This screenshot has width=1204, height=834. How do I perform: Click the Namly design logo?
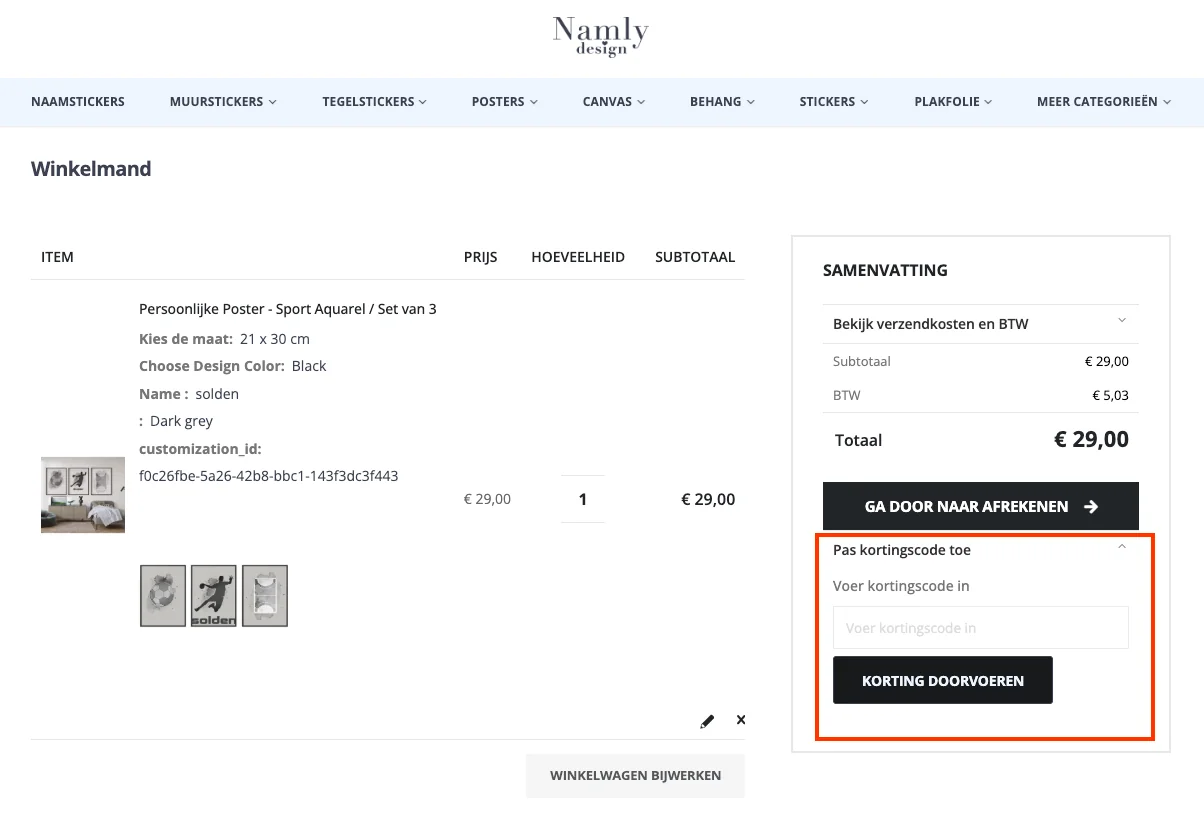(601, 37)
